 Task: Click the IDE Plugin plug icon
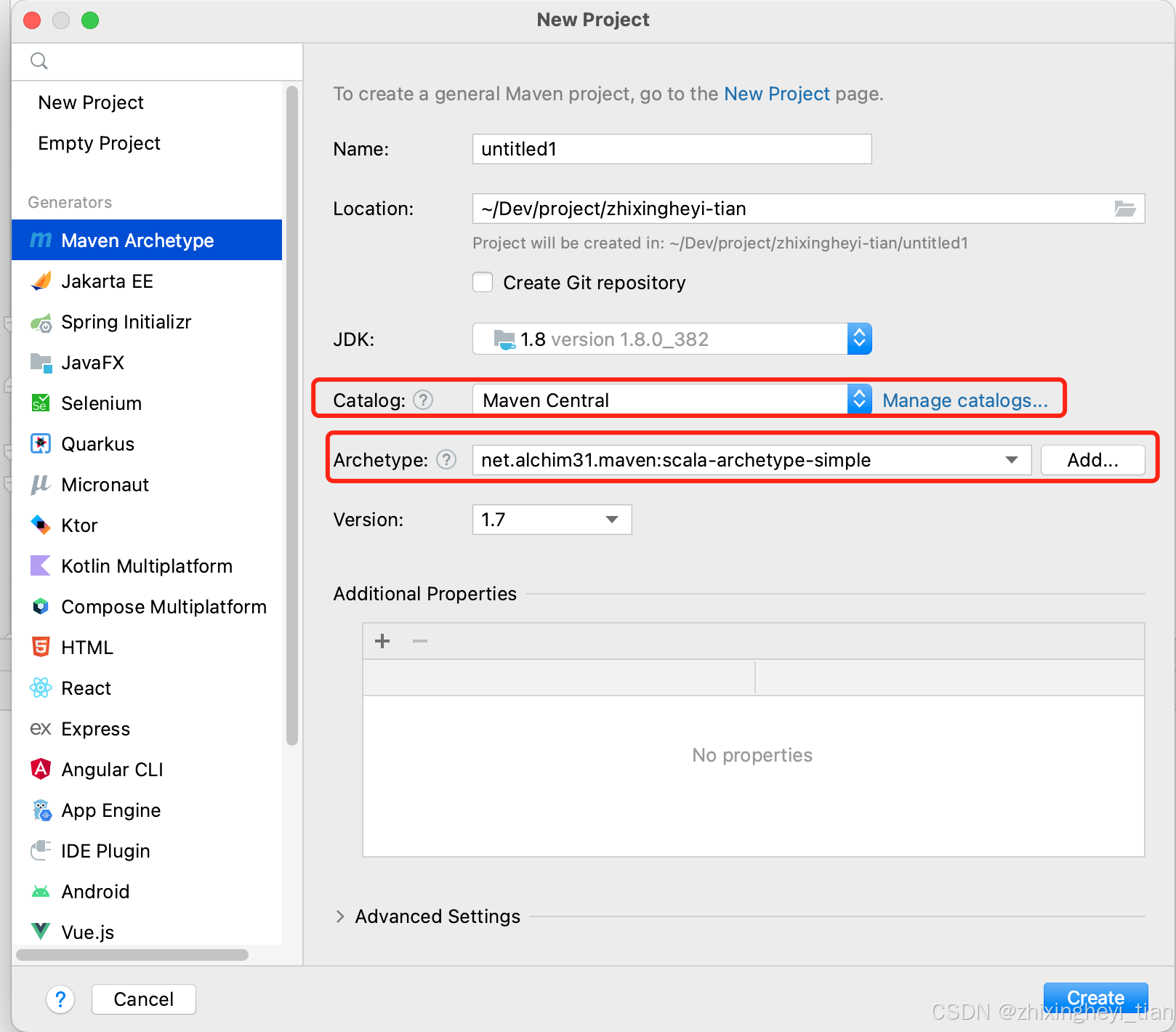click(x=41, y=850)
